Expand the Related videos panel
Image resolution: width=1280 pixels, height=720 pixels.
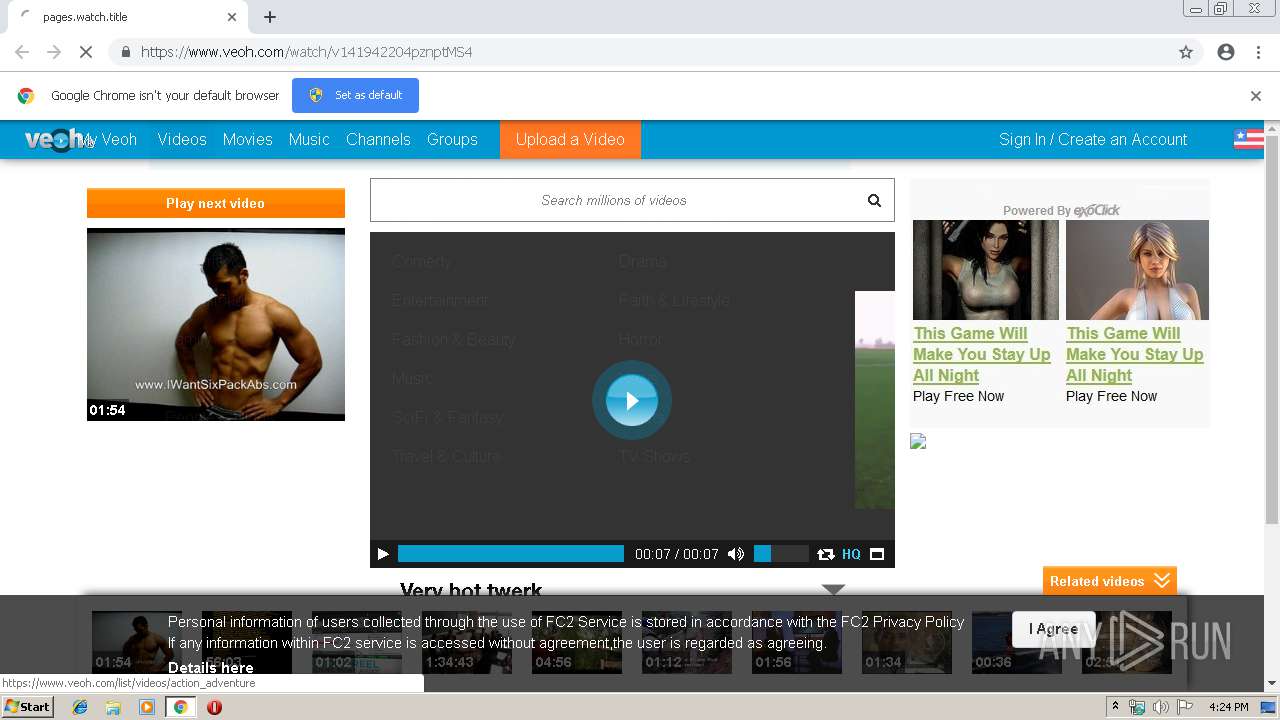click(1110, 581)
